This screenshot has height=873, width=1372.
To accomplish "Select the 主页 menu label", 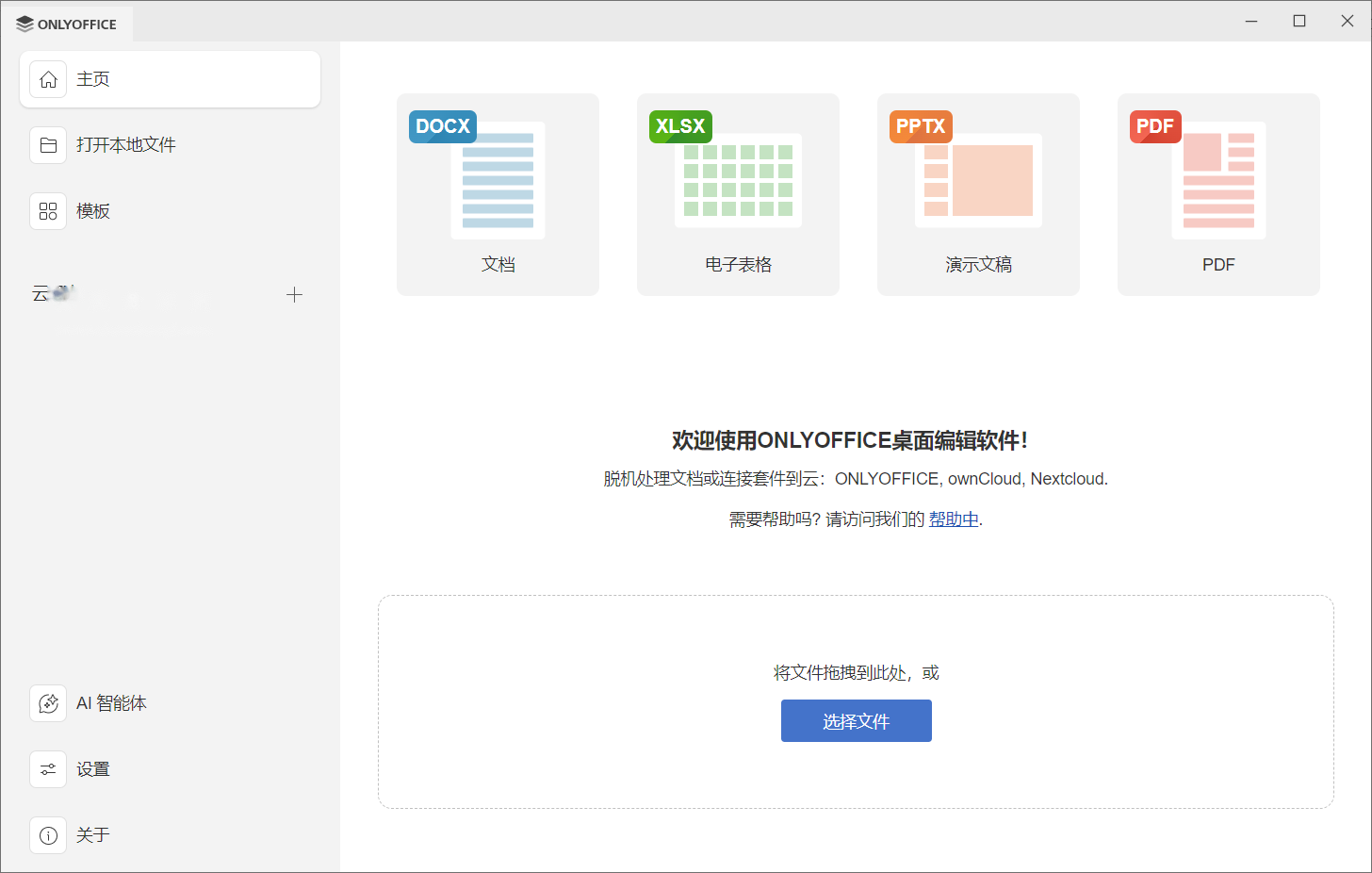I will click(93, 79).
